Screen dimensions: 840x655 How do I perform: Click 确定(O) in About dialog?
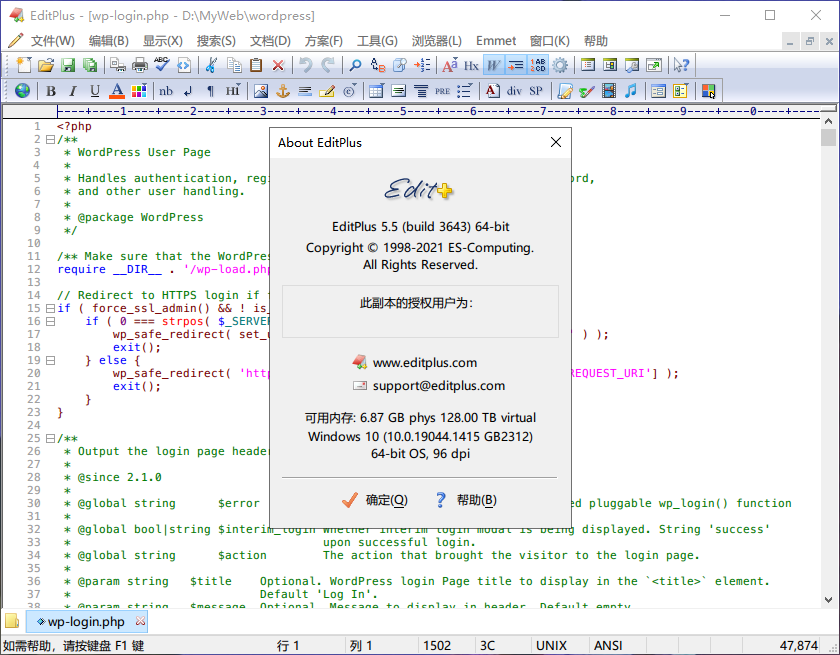click(375, 500)
